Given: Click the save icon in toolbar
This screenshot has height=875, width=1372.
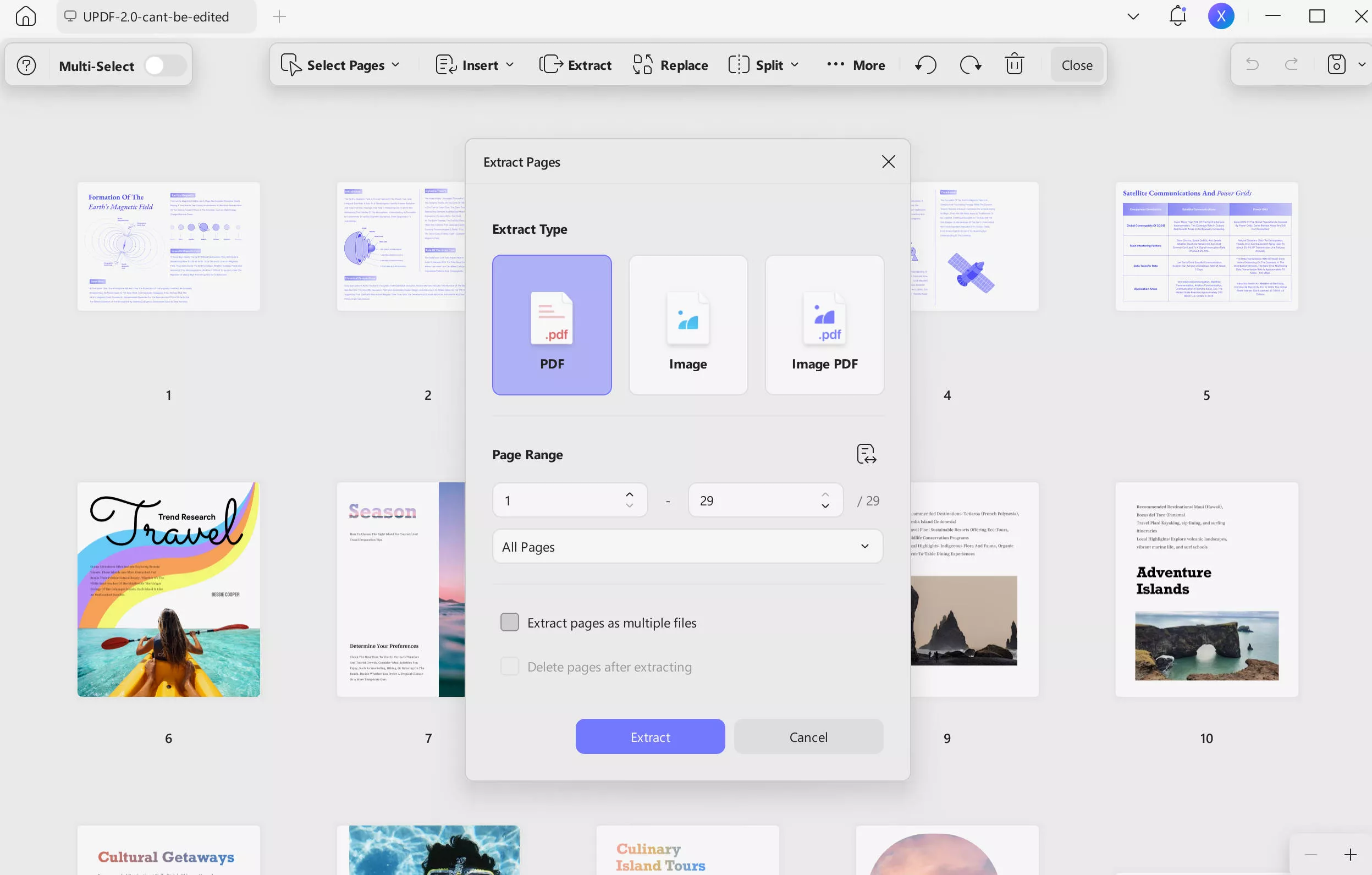Looking at the screenshot, I should (1336, 64).
